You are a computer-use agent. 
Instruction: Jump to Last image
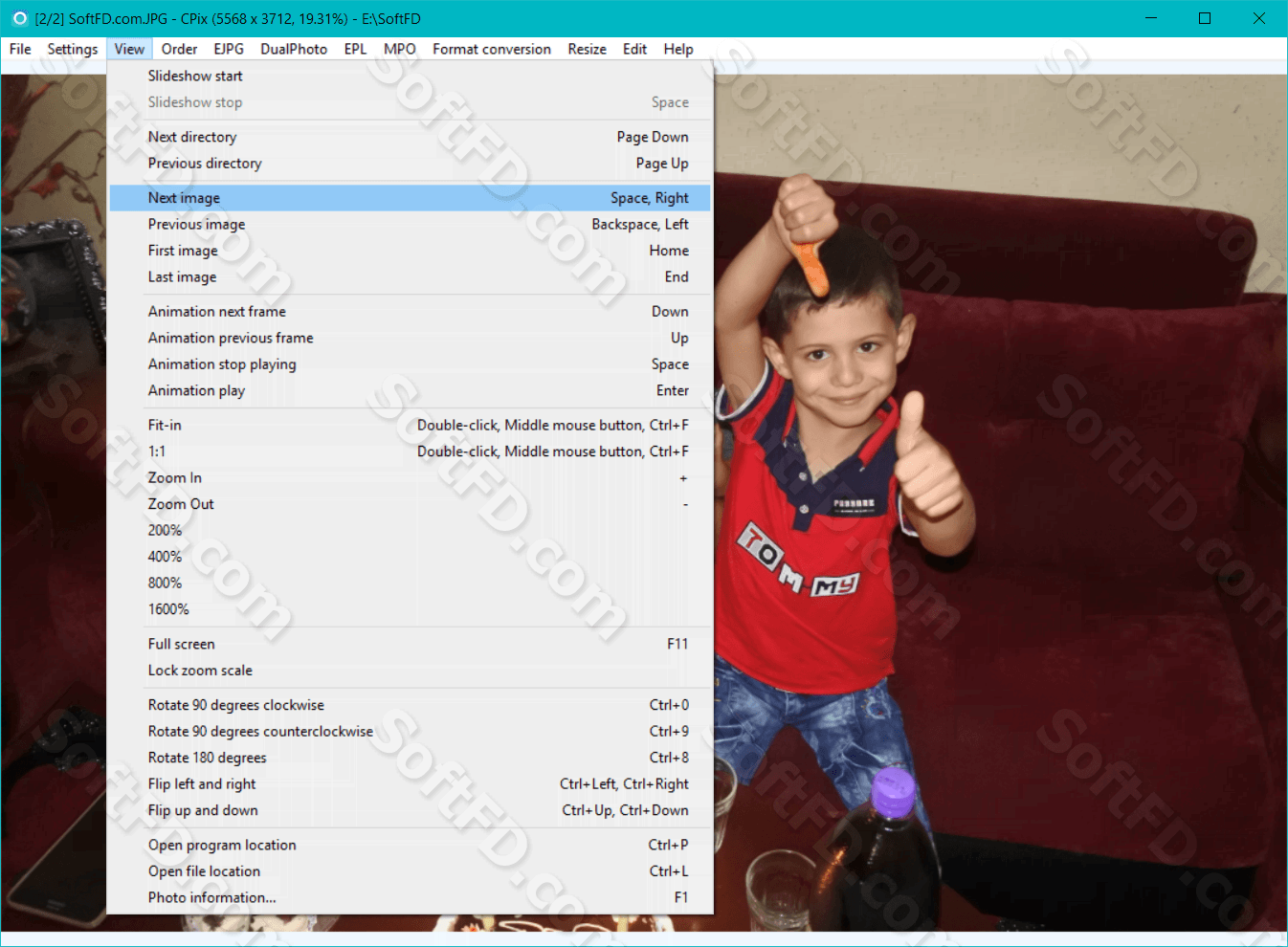[410, 276]
